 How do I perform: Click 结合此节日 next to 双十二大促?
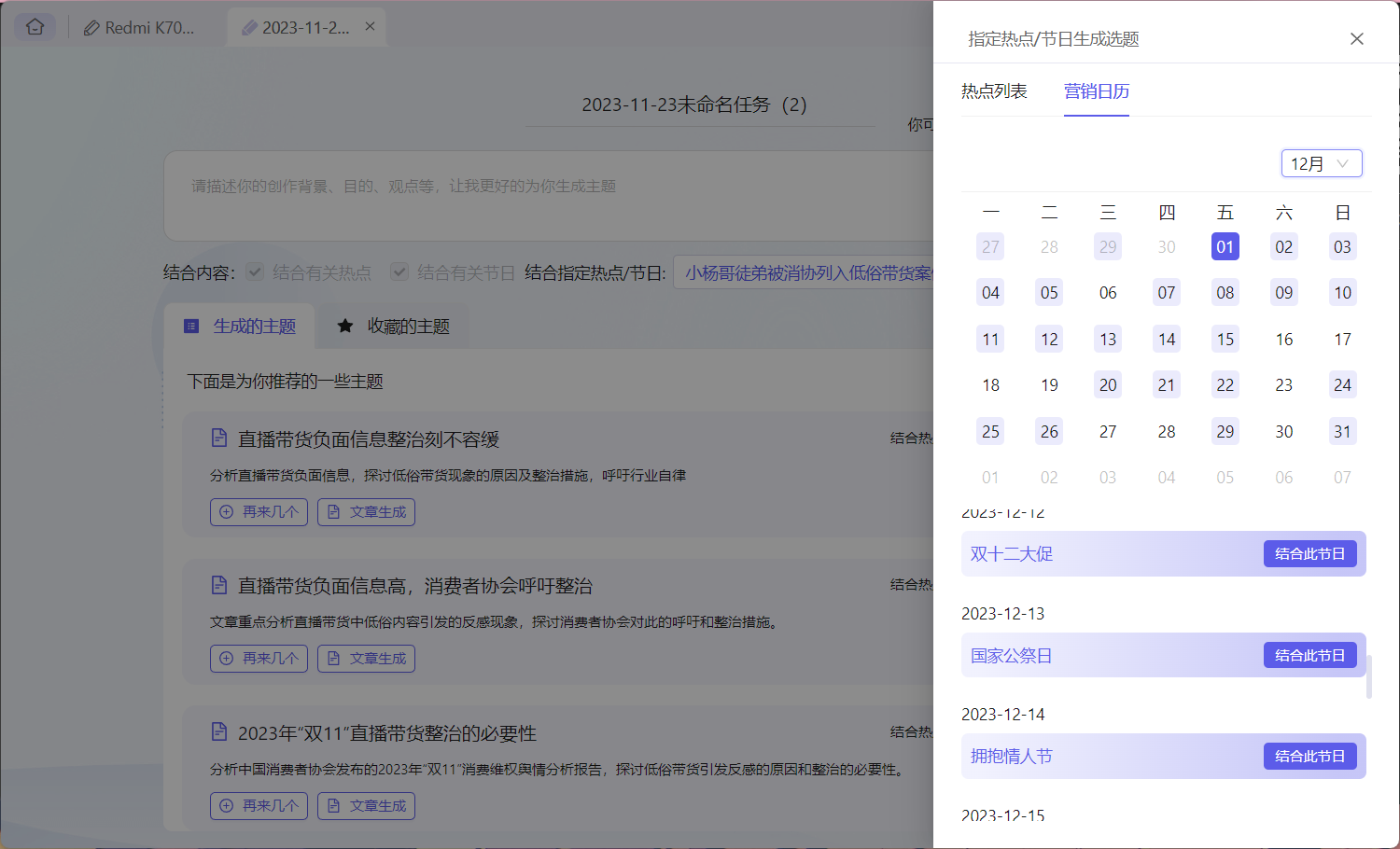point(1309,552)
